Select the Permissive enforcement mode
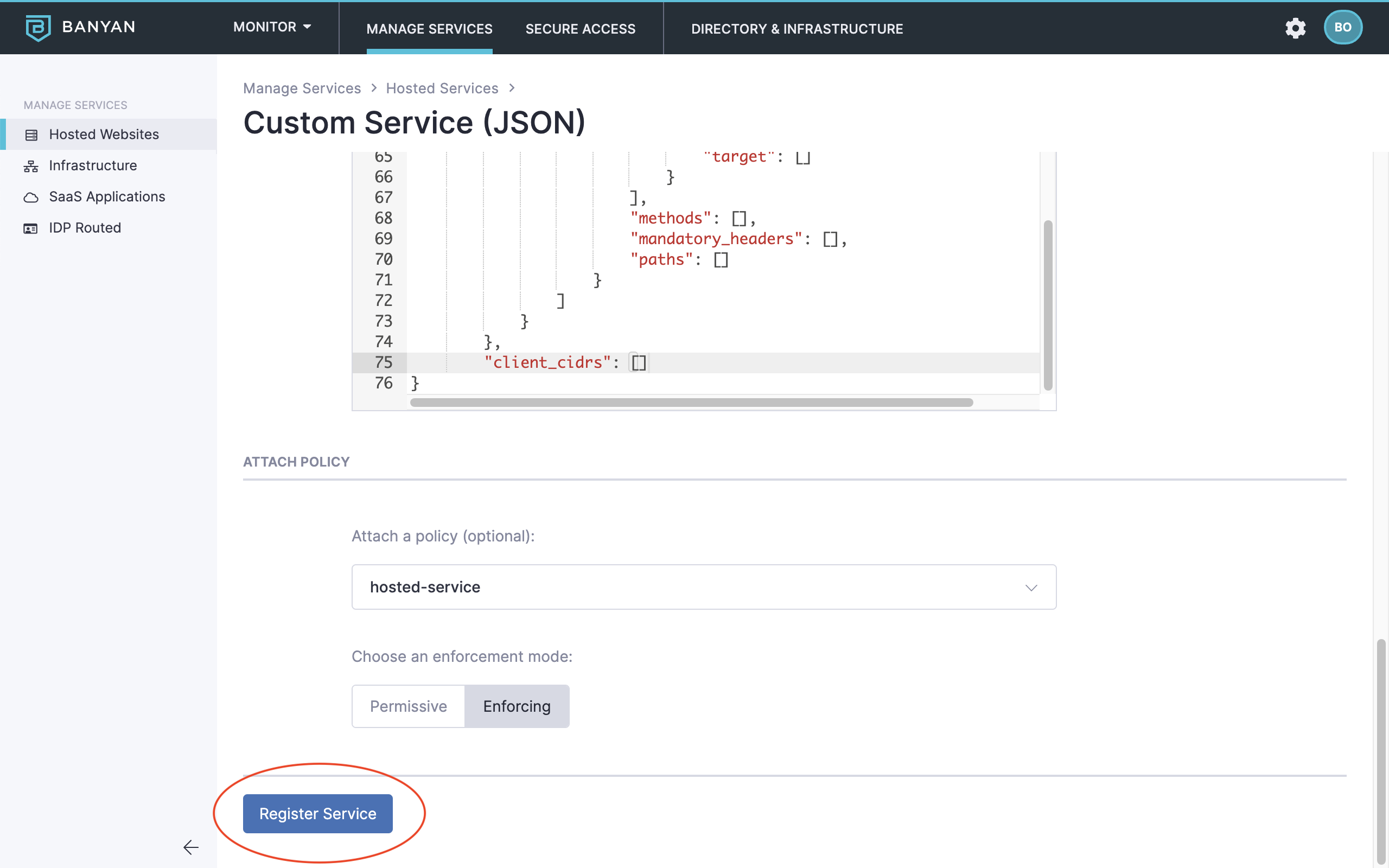The height and width of the screenshot is (868, 1389). click(408, 706)
